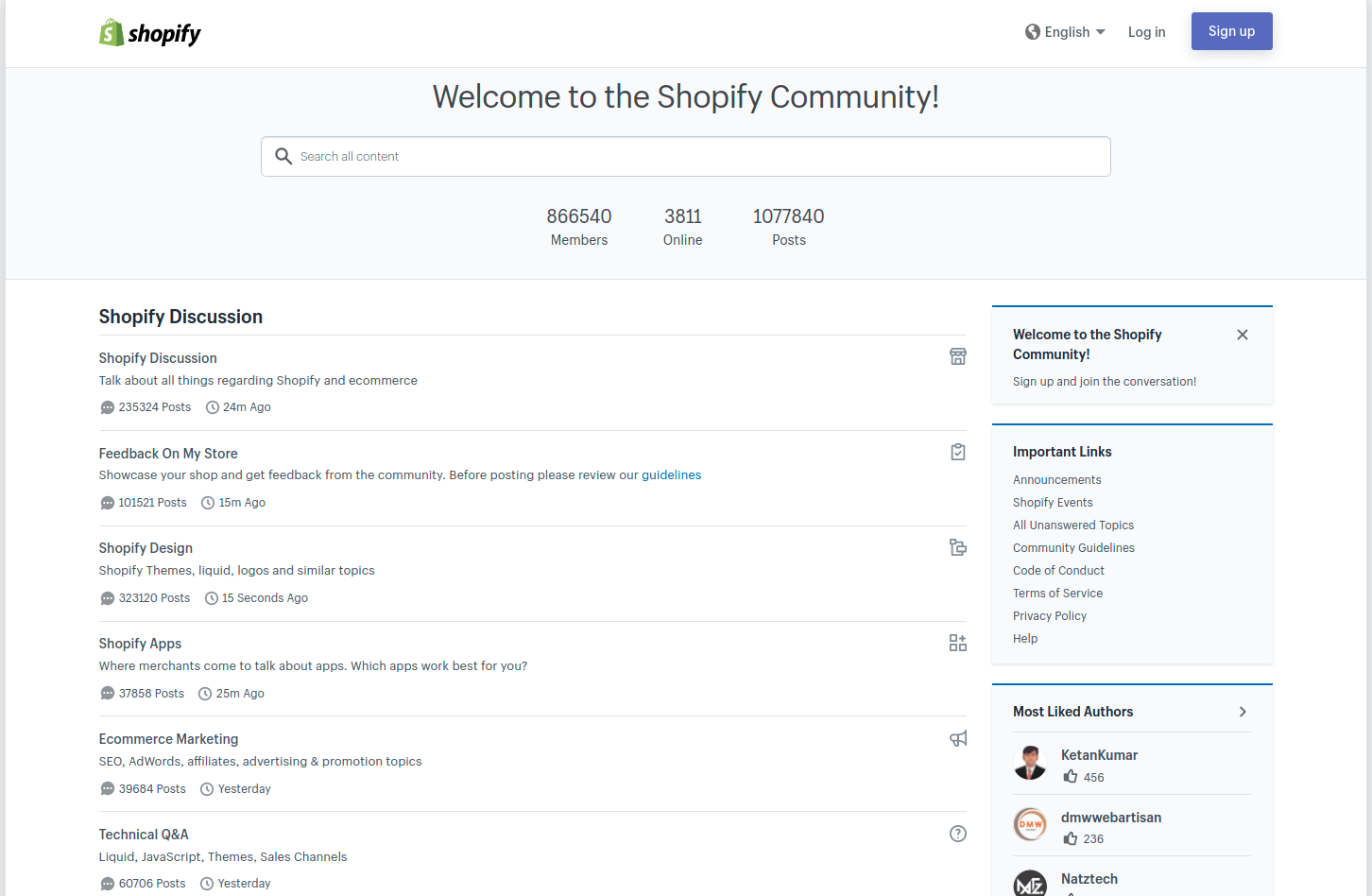Click the 60706 Posts comment icon
This screenshot has height=896, width=1372.
click(107, 884)
